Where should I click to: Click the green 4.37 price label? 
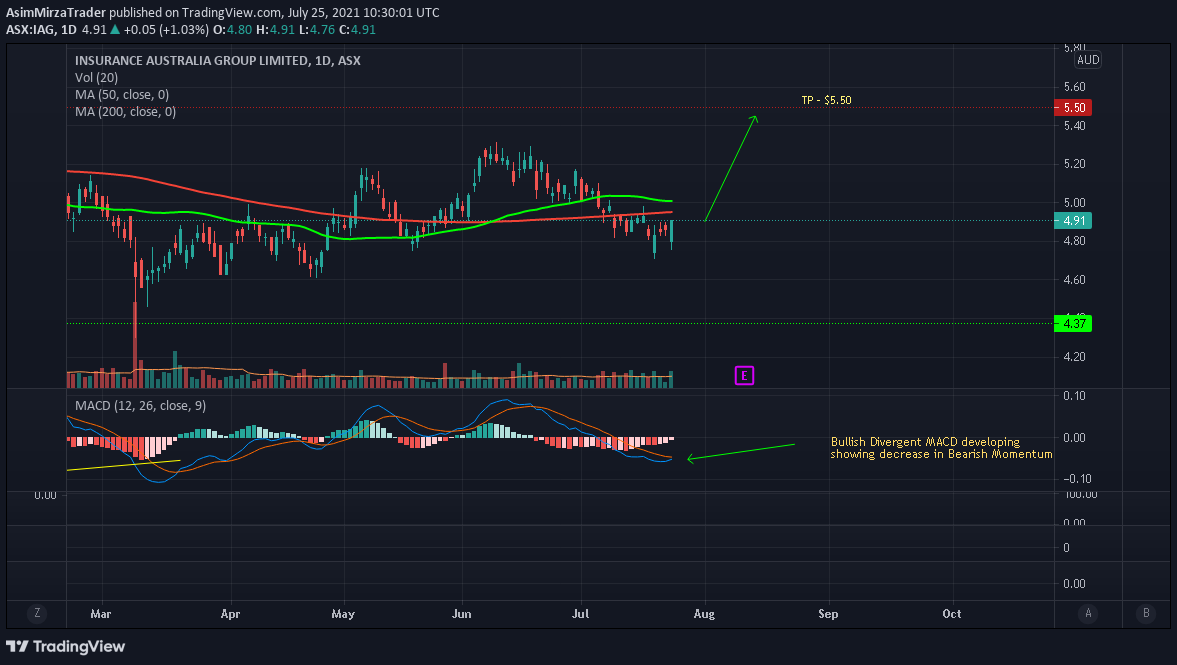pyautogui.click(x=1073, y=323)
